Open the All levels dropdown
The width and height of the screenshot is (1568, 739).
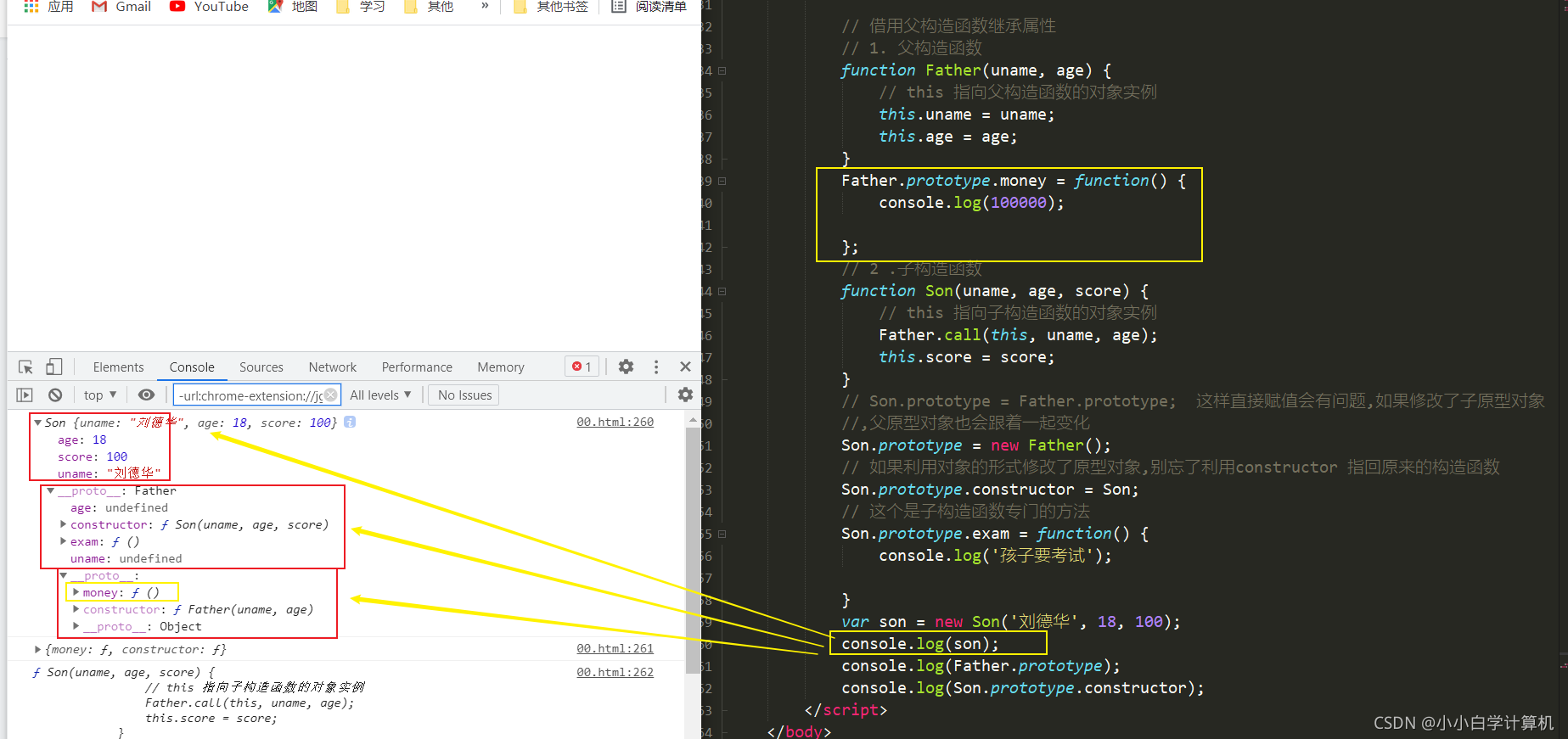(x=380, y=395)
